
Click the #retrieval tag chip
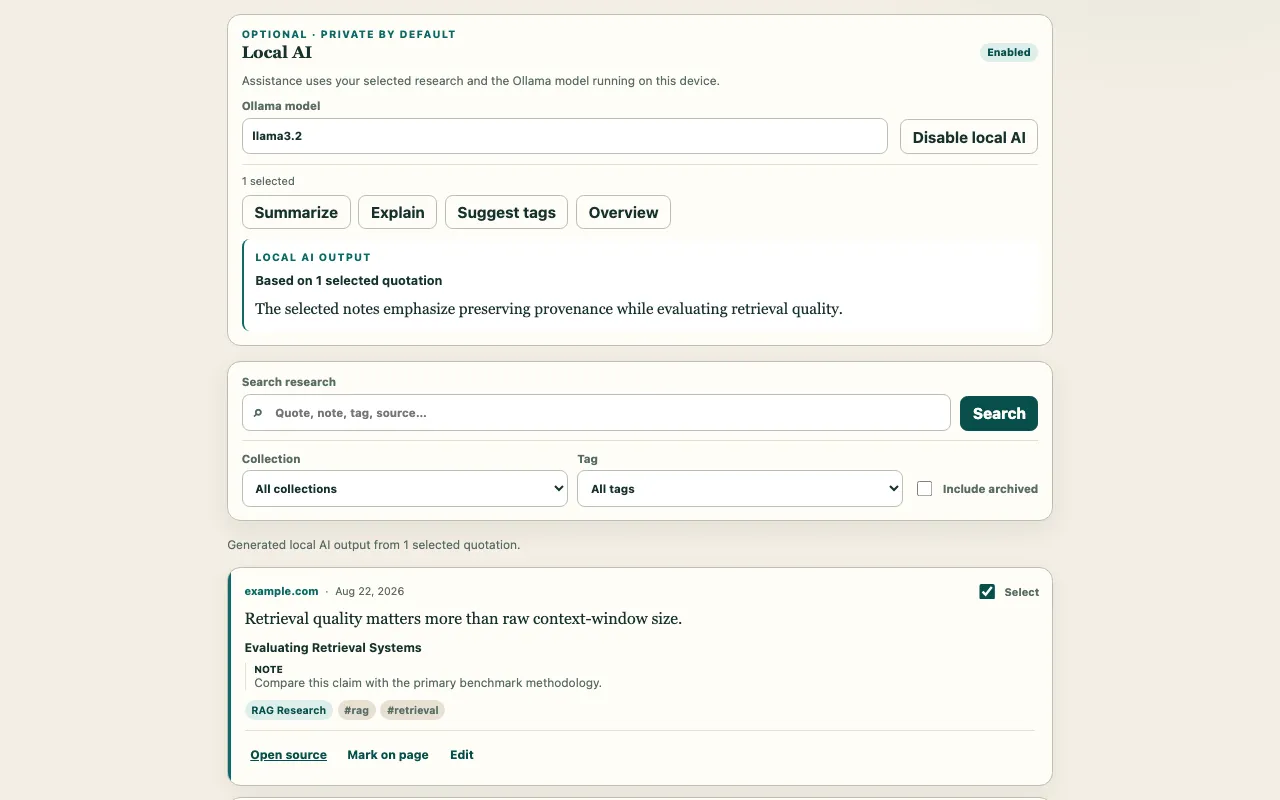pyautogui.click(x=413, y=710)
